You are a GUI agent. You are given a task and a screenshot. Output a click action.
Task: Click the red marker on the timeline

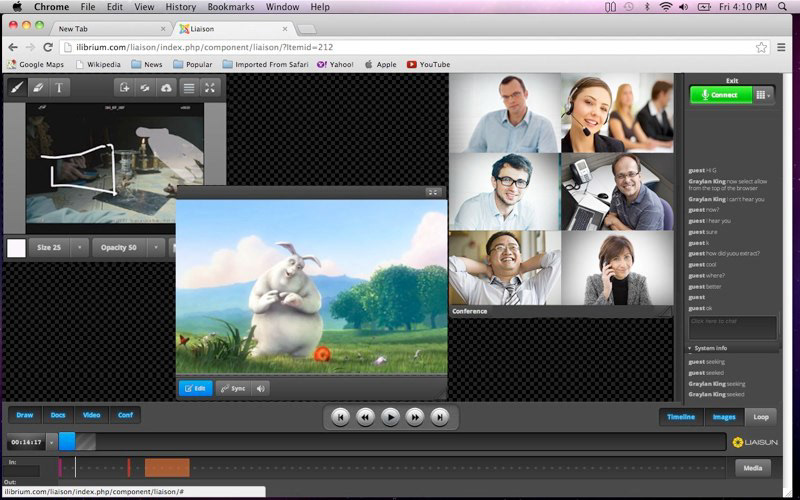(x=129, y=468)
